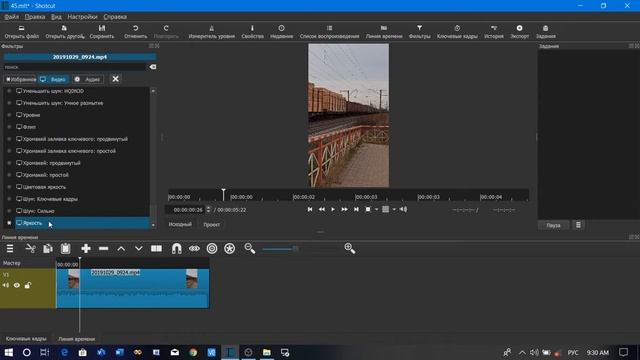Undo the last action with Отменить
The width and height of the screenshot is (640, 360).
click(135, 32)
